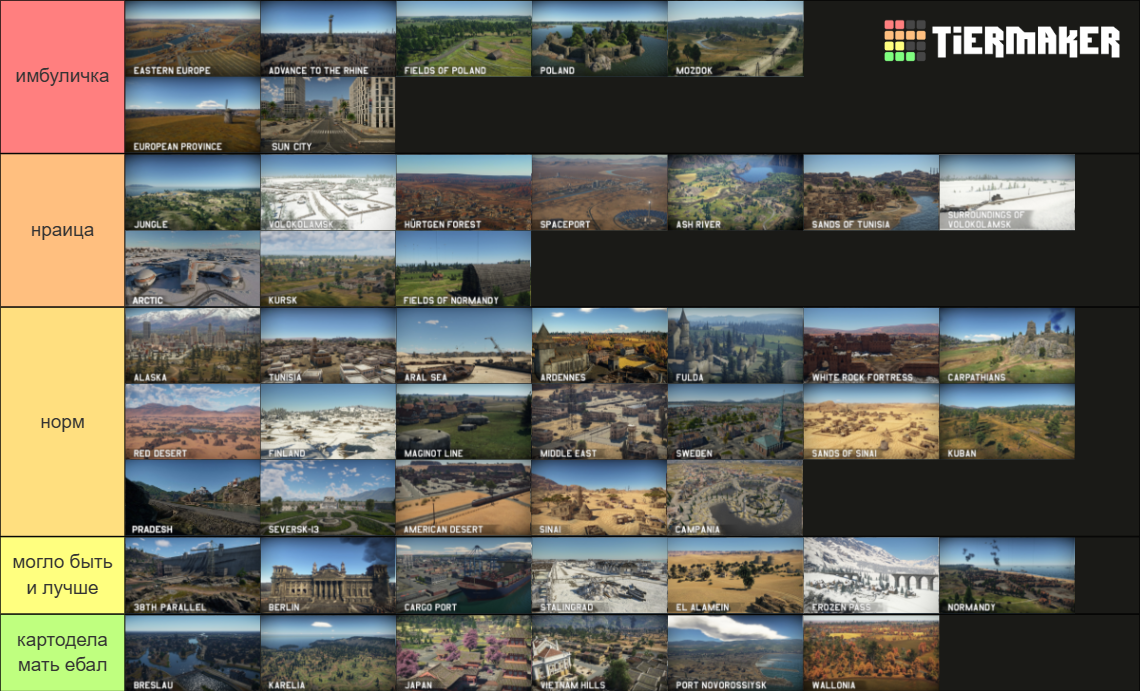The width and height of the screenshot is (1140, 691).
Task: Select the red 'имбуличка' tier label
Action: 63,76
